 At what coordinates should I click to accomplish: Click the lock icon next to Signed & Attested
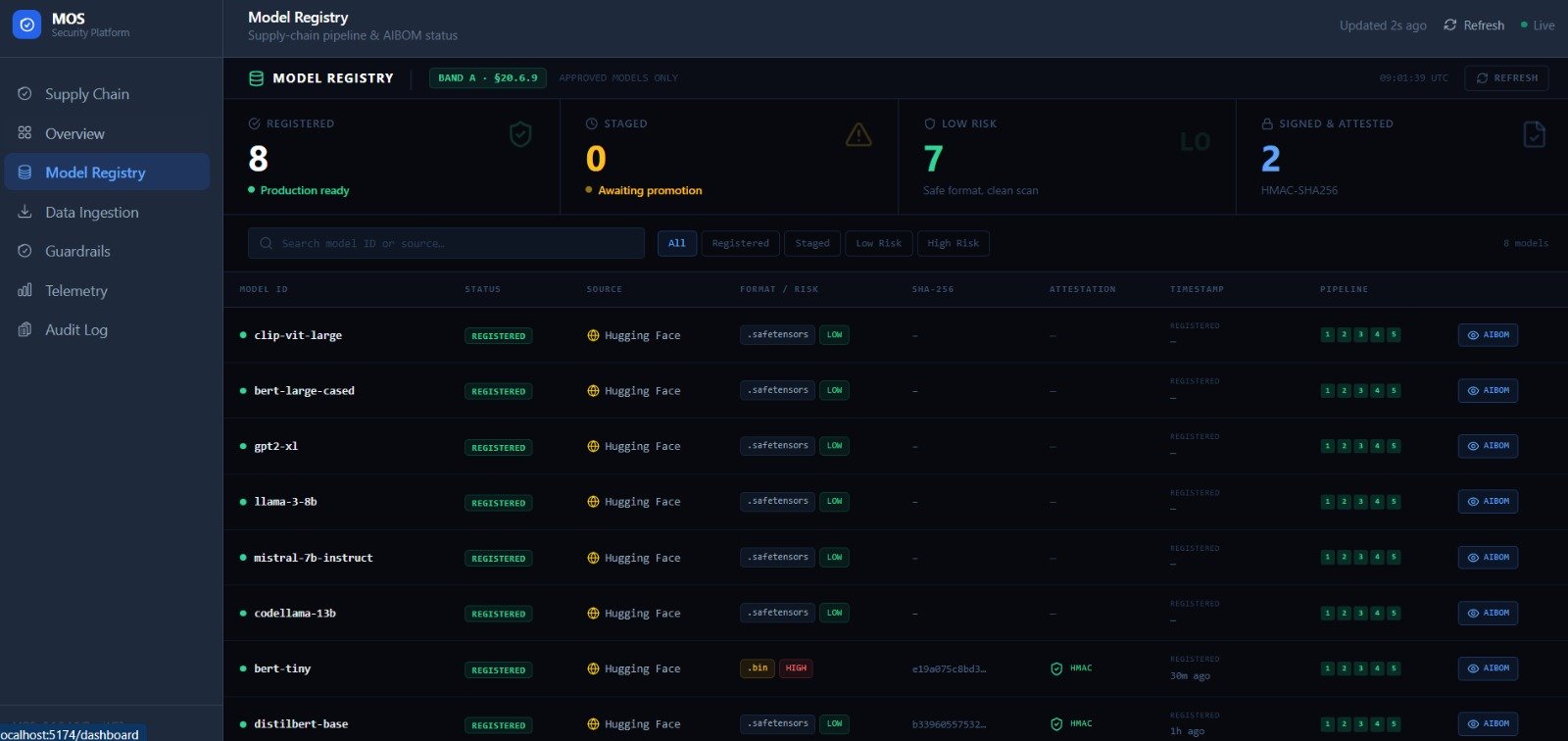pos(1267,124)
